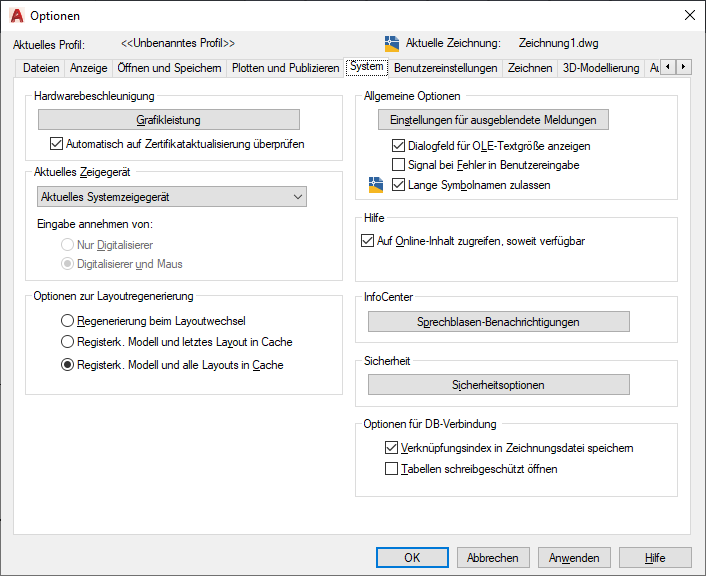
Task: Open the Aktuelles Systemzeigegerät dropdown
Action: click(x=171, y=197)
